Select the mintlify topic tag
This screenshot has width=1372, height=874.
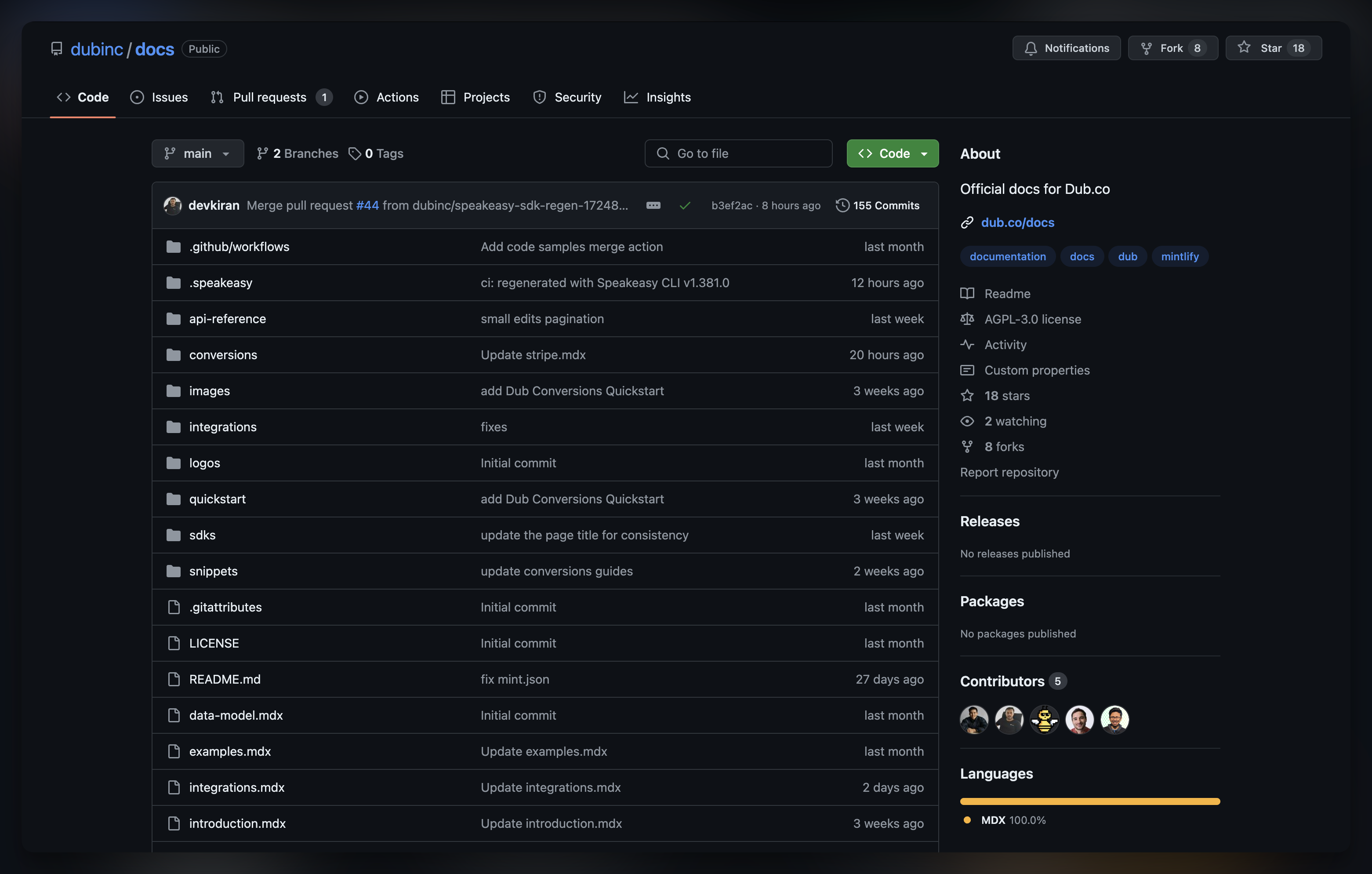click(1180, 257)
